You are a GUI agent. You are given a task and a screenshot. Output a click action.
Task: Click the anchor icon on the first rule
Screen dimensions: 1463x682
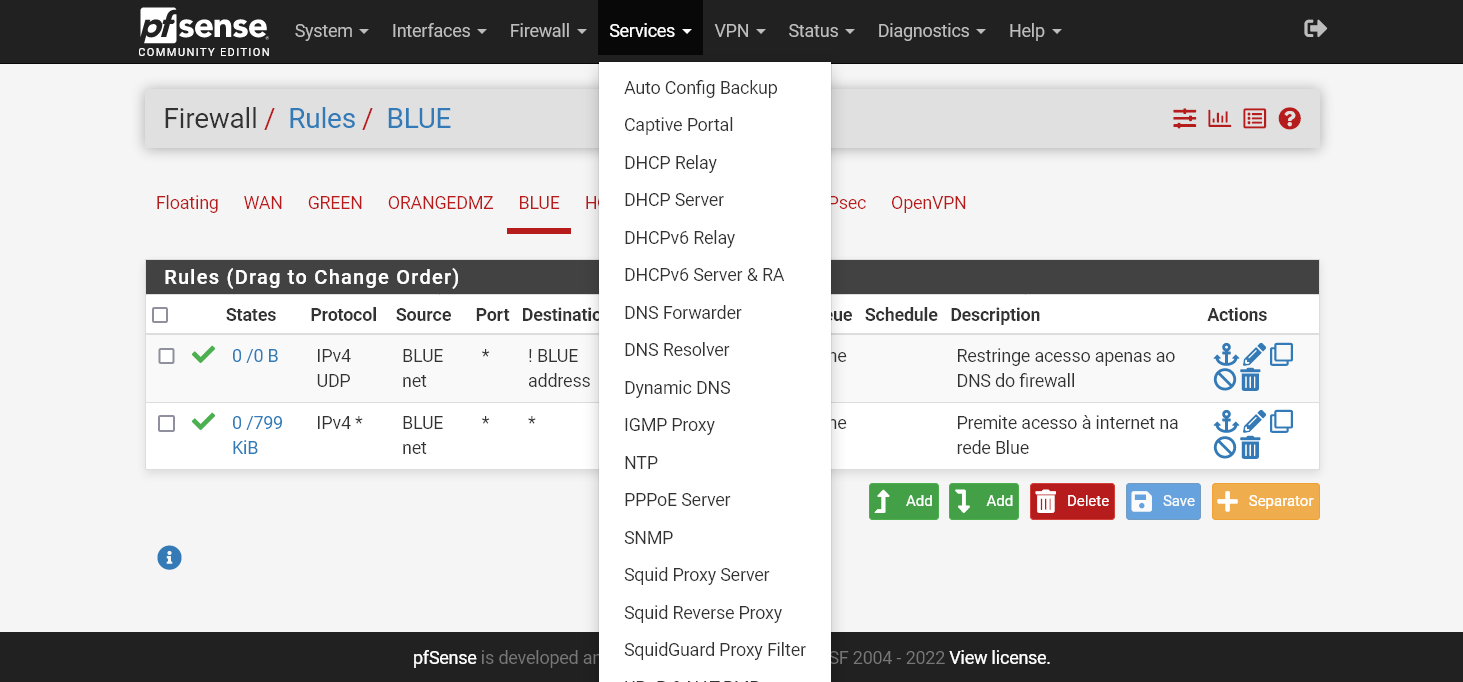click(1226, 354)
